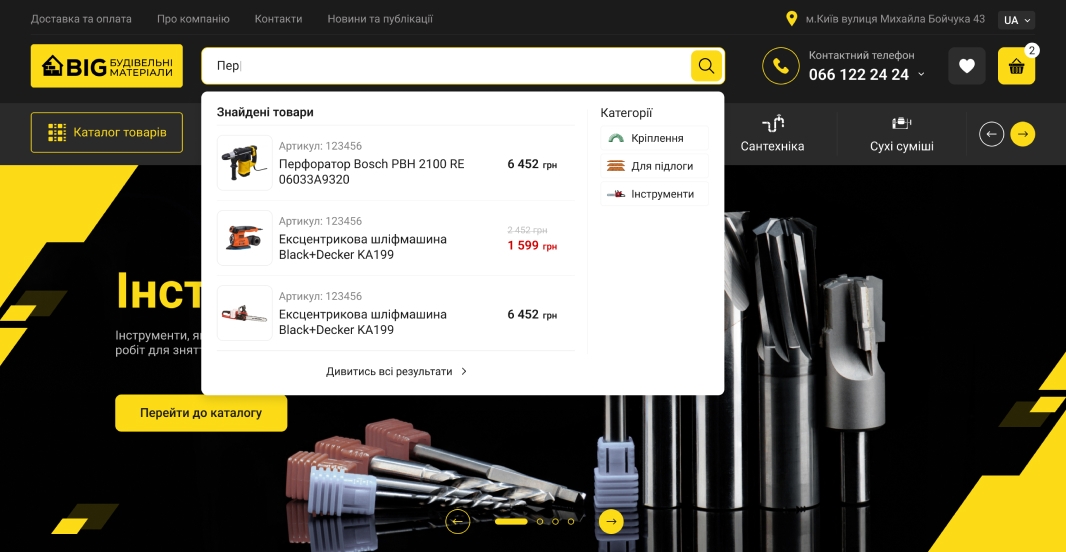Advance to next banner slide
Viewport: 1066px width, 552px height.
pyautogui.click(x=610, y=521)
